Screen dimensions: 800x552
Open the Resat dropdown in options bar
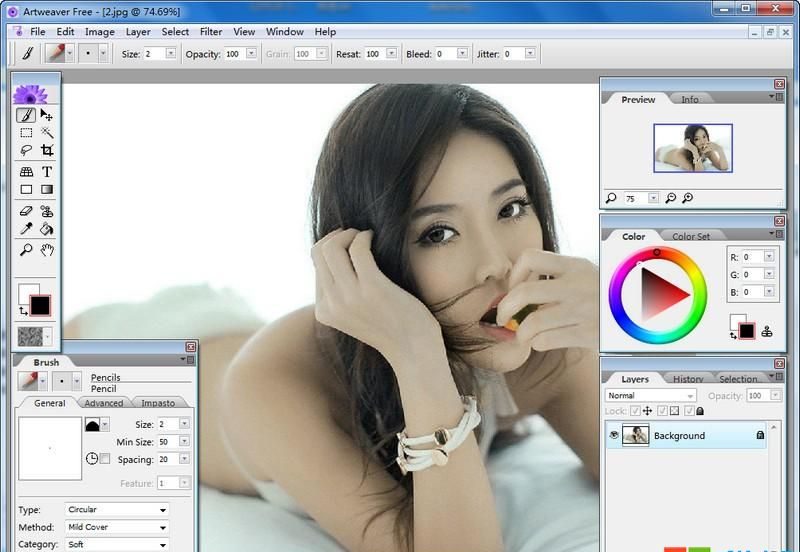point(391,53)
